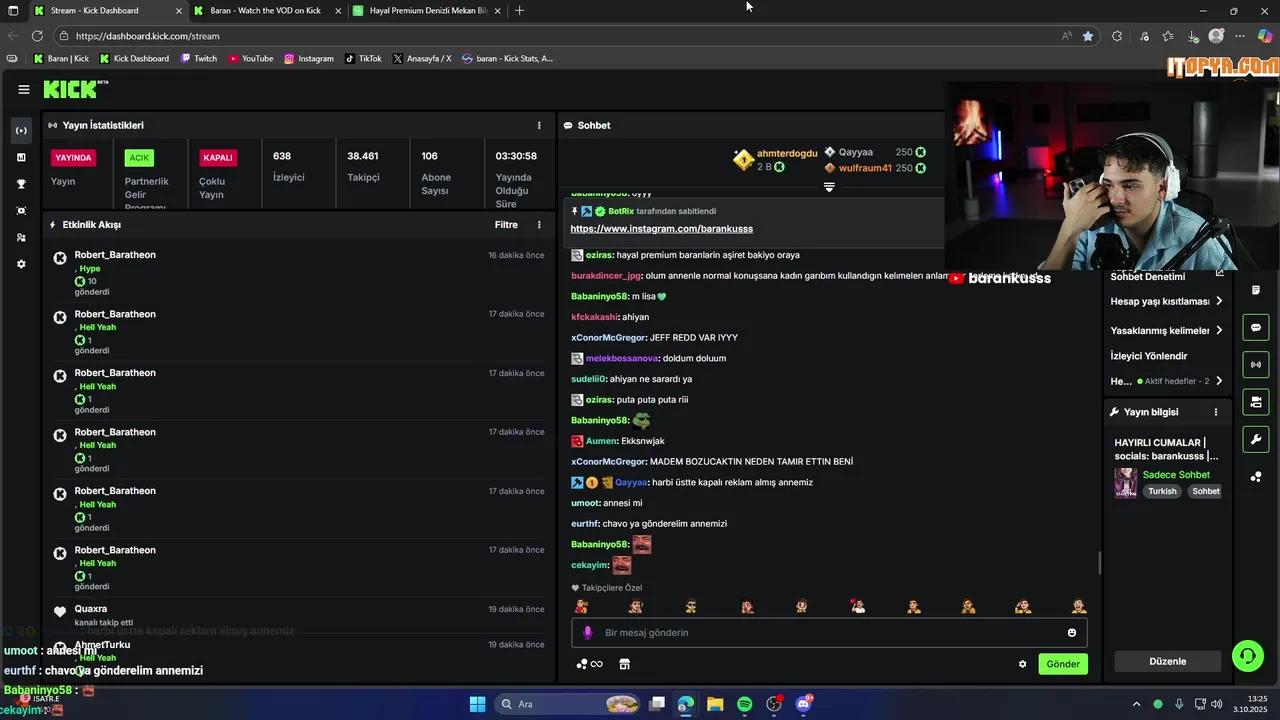
Task: Open the screen-capture icon in left sidebar
Action: [x=21, y=211]
